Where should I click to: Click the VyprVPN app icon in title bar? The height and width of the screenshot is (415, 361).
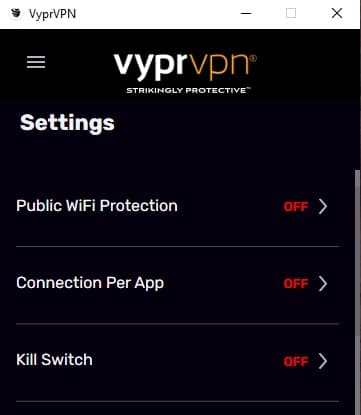(15, 13)
